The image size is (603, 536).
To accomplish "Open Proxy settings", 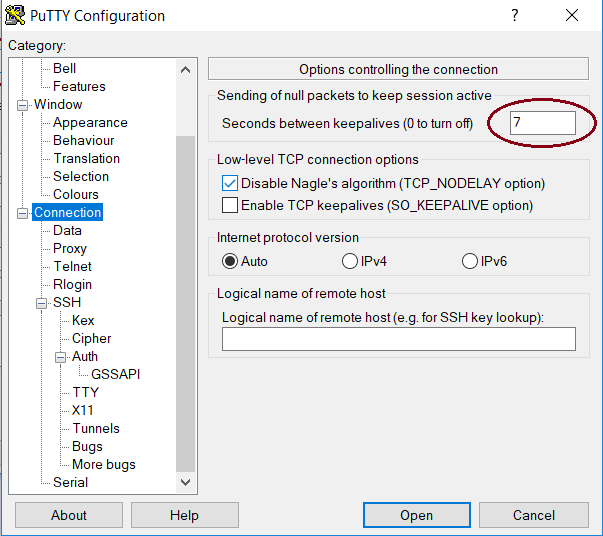I will point(70,249).
